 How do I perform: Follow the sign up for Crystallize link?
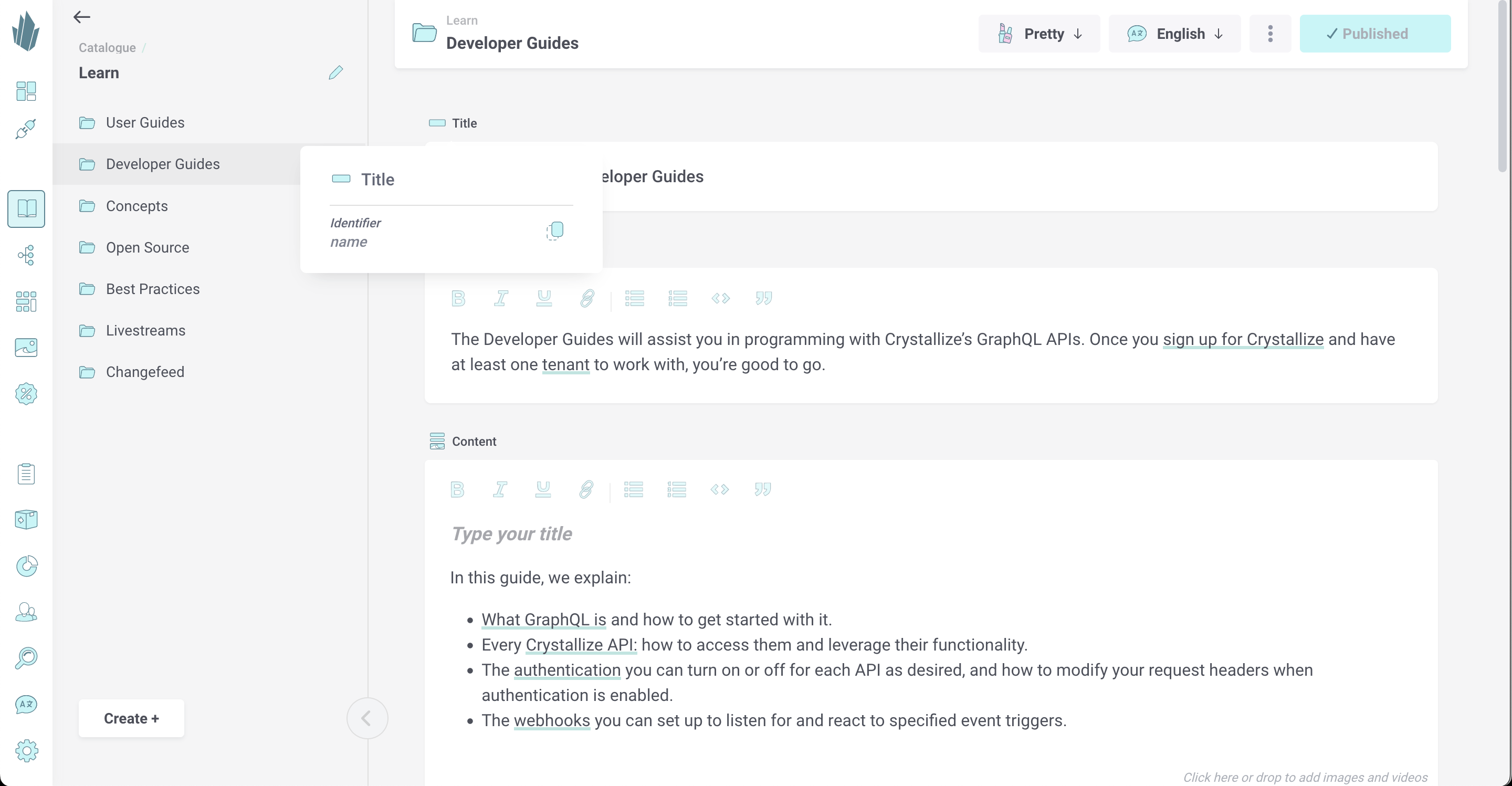pyautogui.click(x=1242, y=339)
